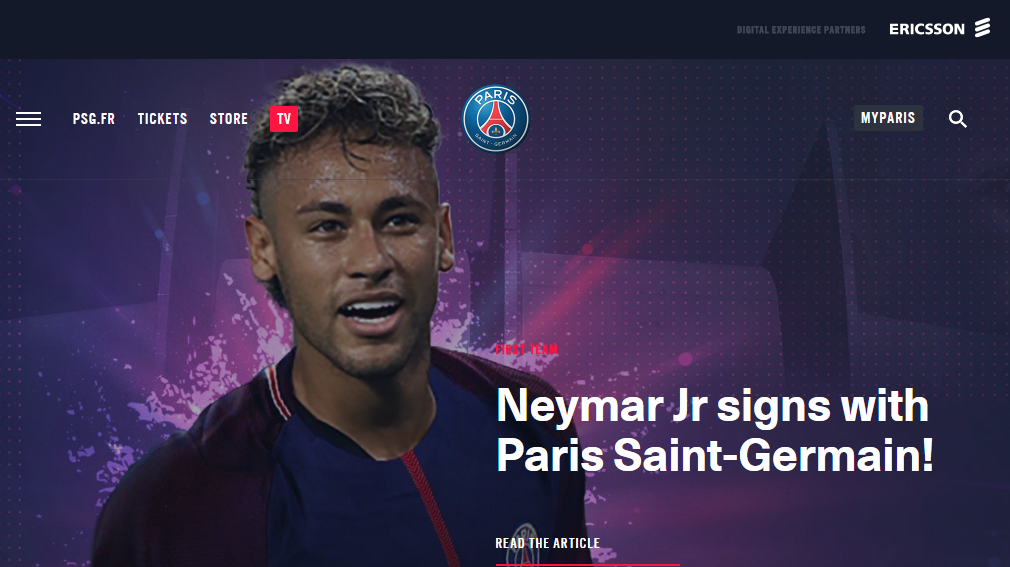The width and height of the screenshot is (1010, 567).
Task: Open the red TV badge
Action: click(284, 119)
